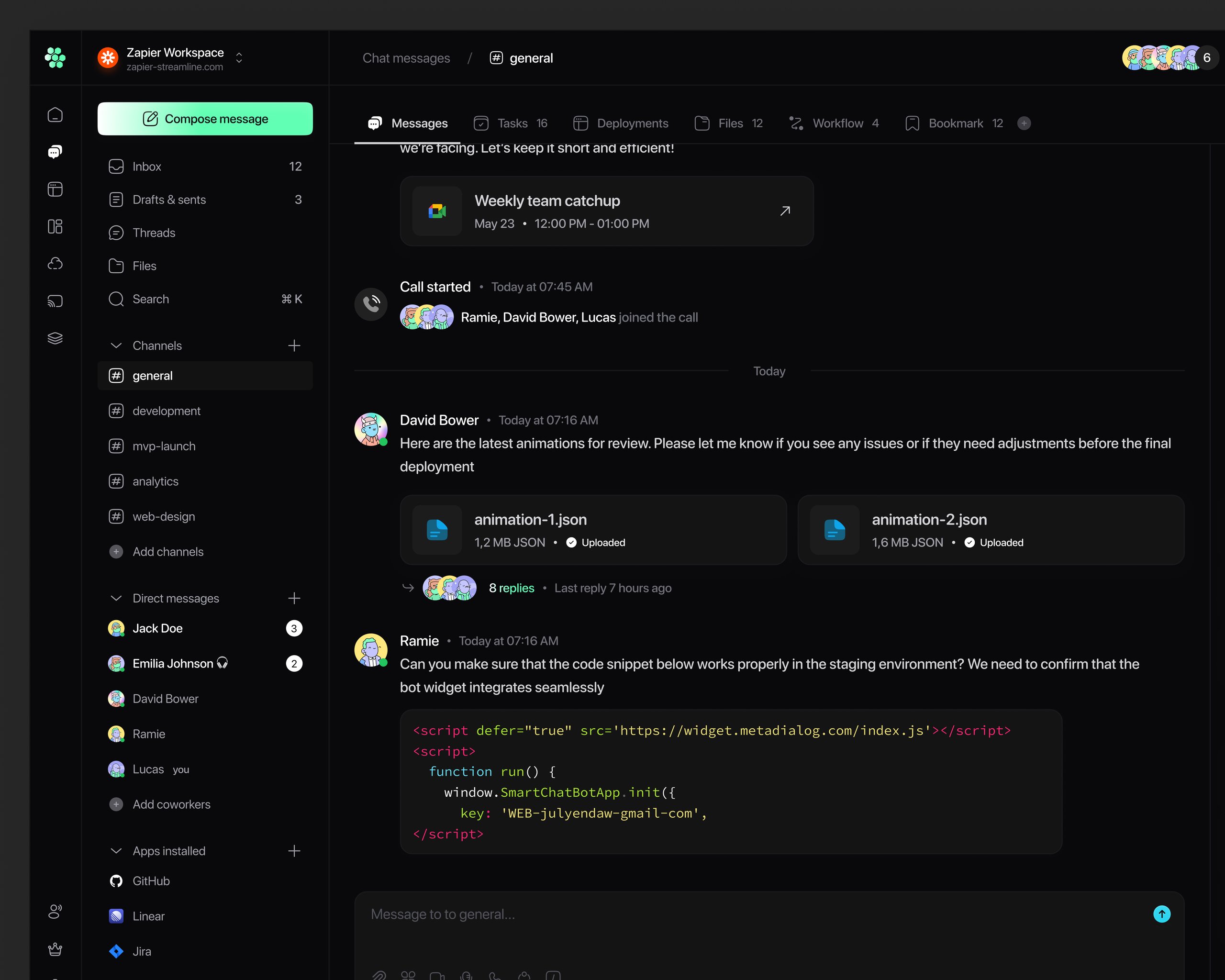This screenshot has height=980, width=1225.
Task: Select the web-design channel
Action: pyautogui.click(x=205, y=516)
